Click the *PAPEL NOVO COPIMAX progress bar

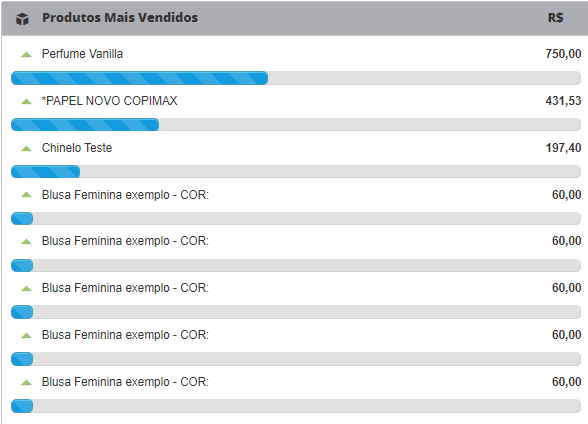point(296,124)
